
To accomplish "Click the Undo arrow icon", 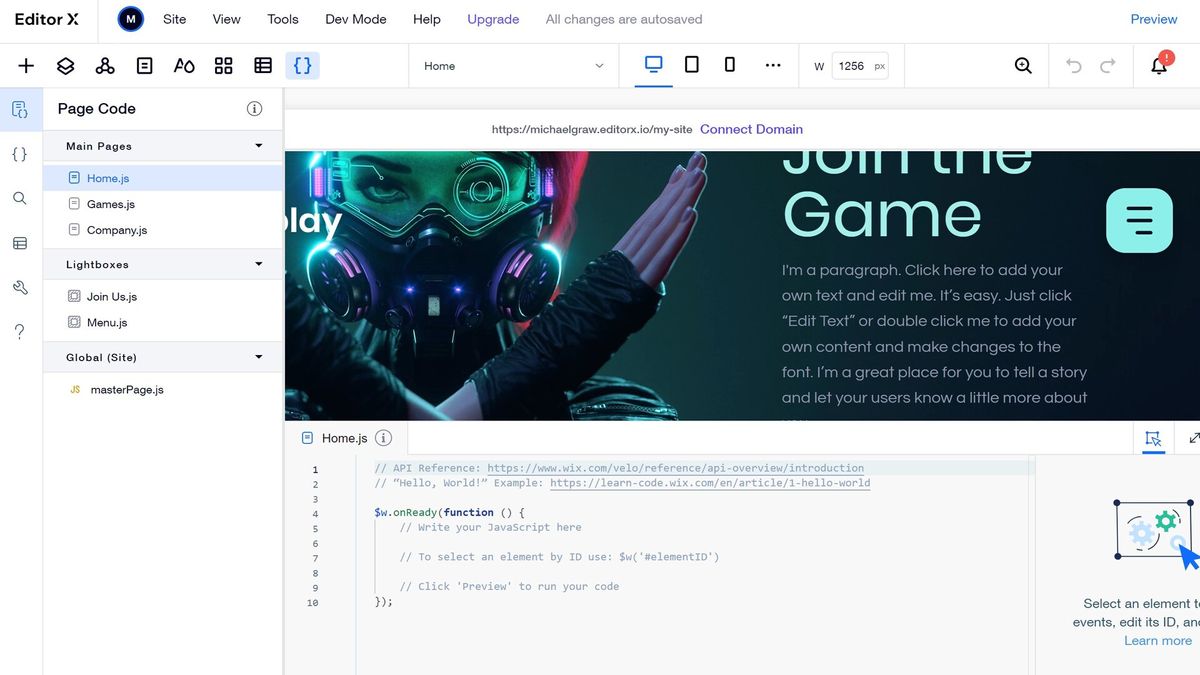I will point(1072,65).
